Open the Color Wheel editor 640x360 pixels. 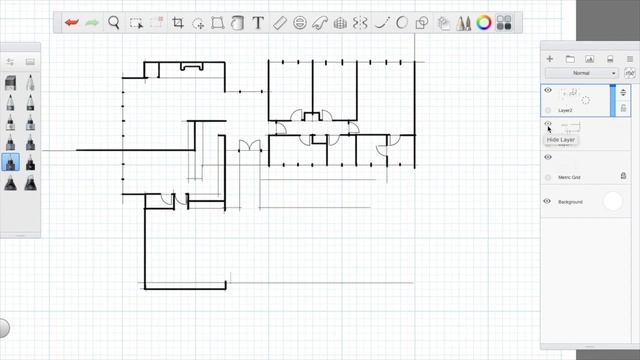click(x=484, y=22)
